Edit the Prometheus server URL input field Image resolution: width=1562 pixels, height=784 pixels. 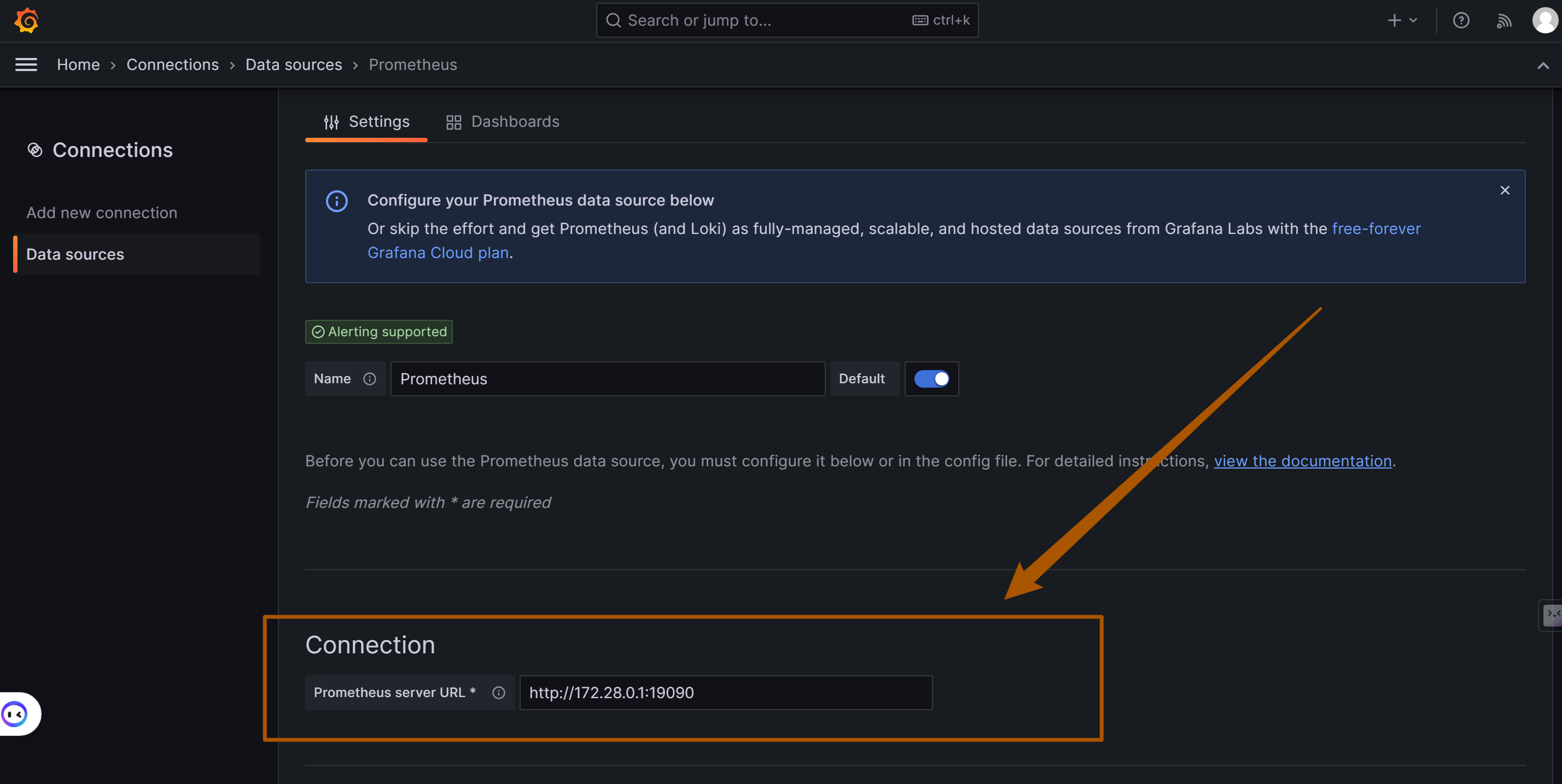point(726,692)
